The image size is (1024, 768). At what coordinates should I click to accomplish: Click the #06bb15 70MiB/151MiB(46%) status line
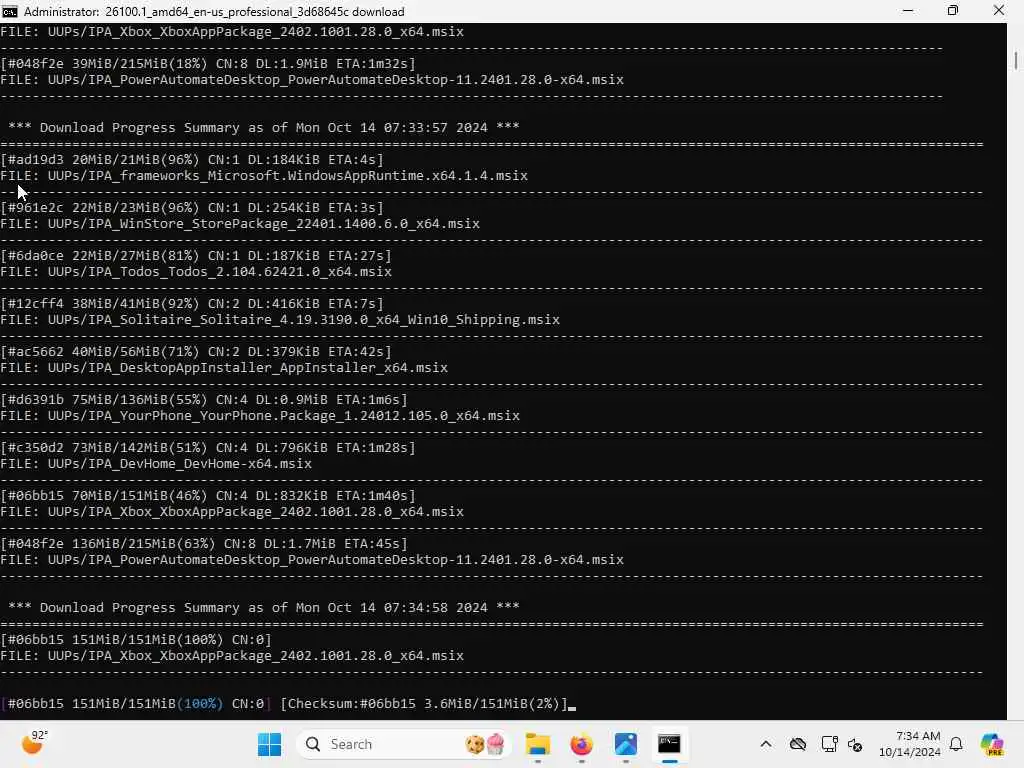point(208,496)
